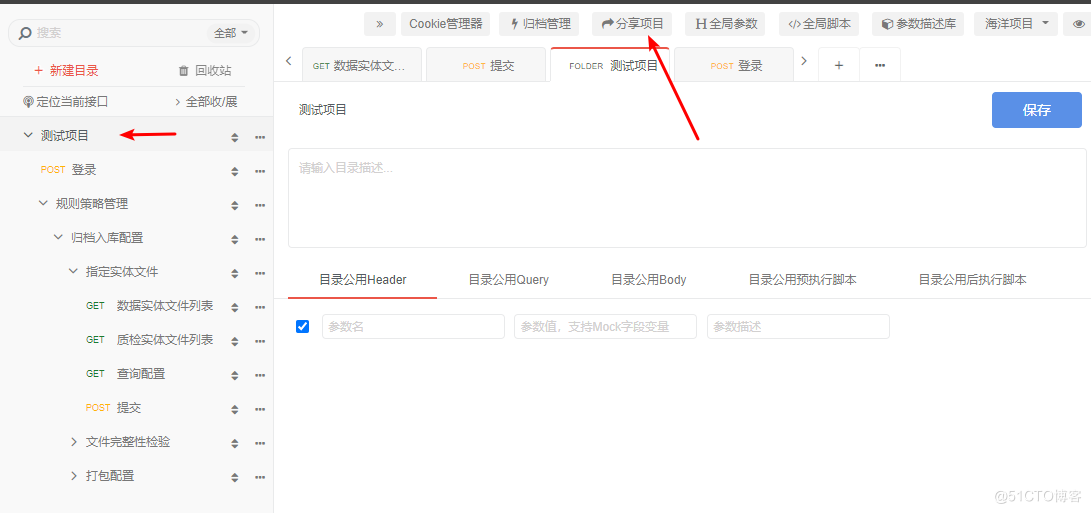Open the 全部 filter dropdown

(232, 33)
